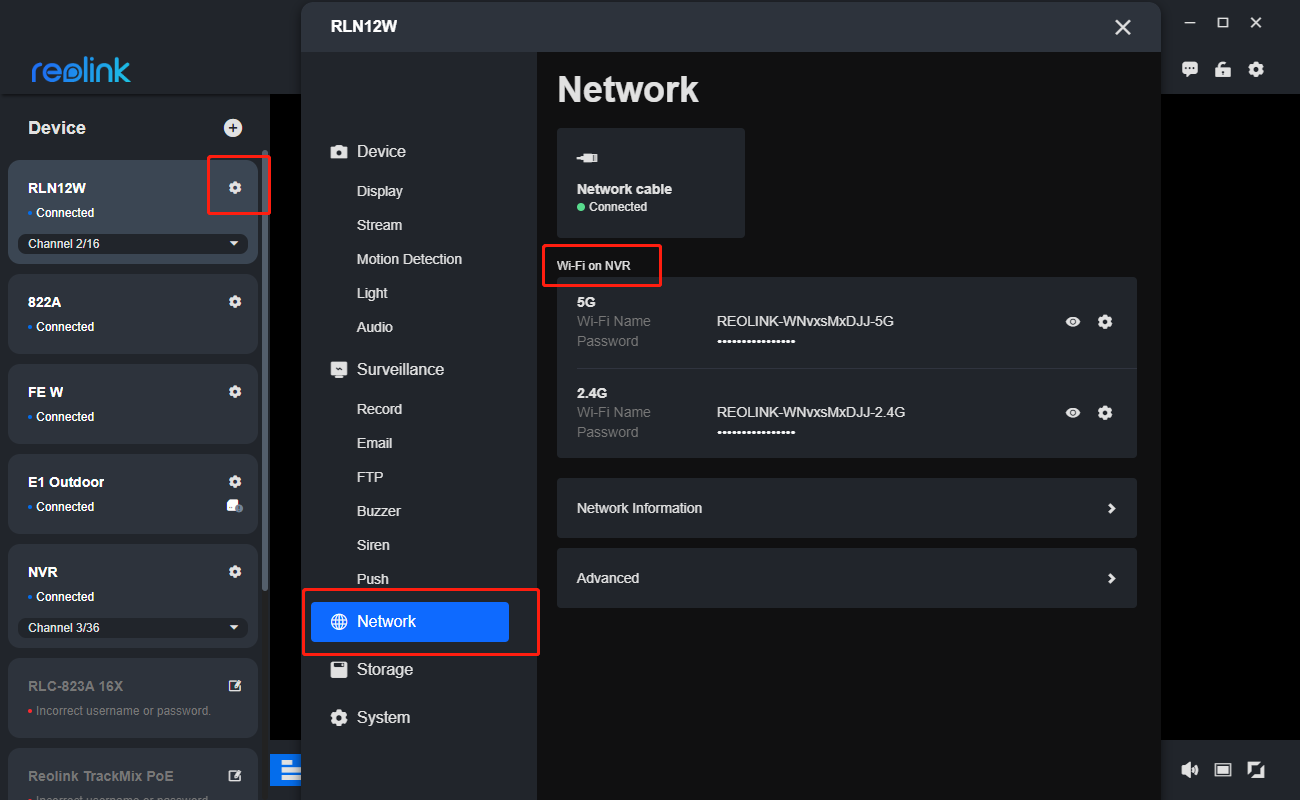The width and height of the screenshot is (1300, 800).
Task: Open the Email settings page
Action: [x=374, y=443]
